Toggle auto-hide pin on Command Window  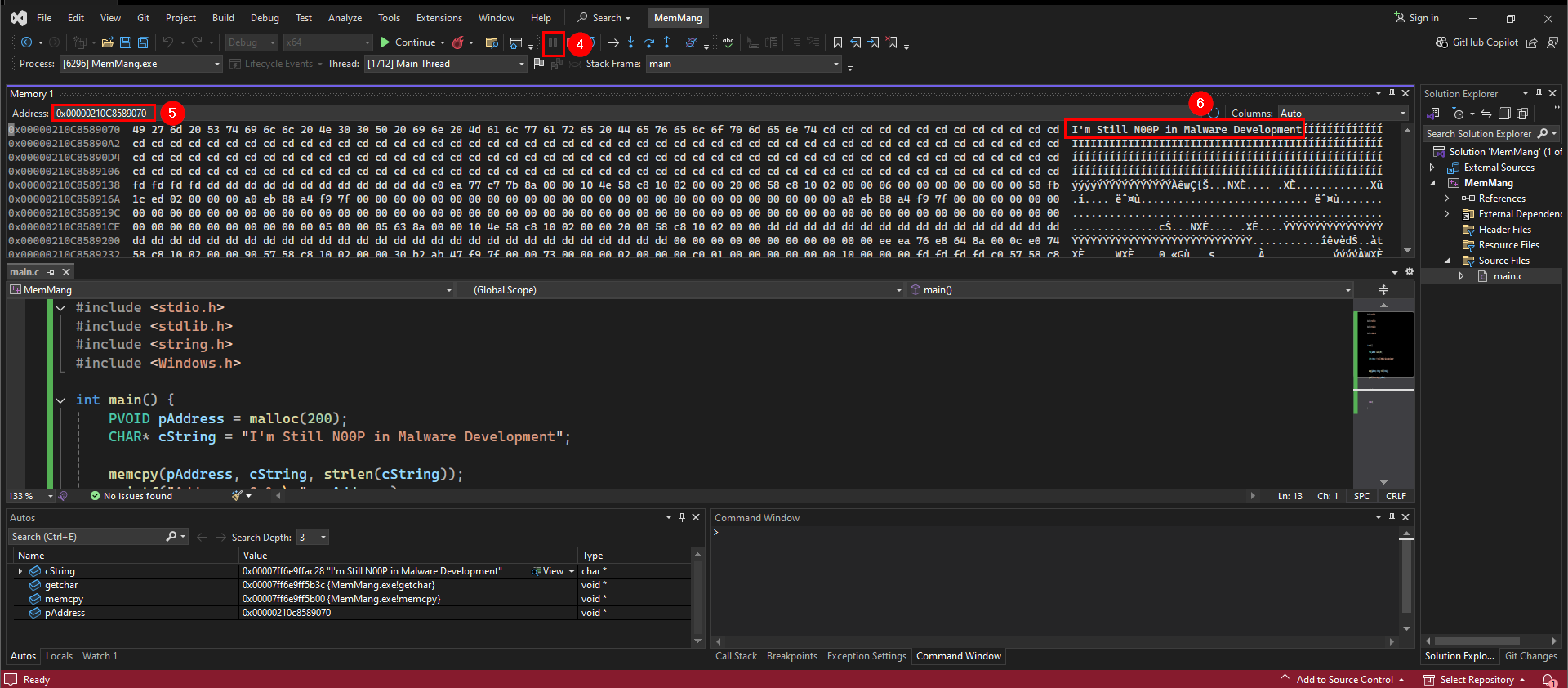(1392, 517)
